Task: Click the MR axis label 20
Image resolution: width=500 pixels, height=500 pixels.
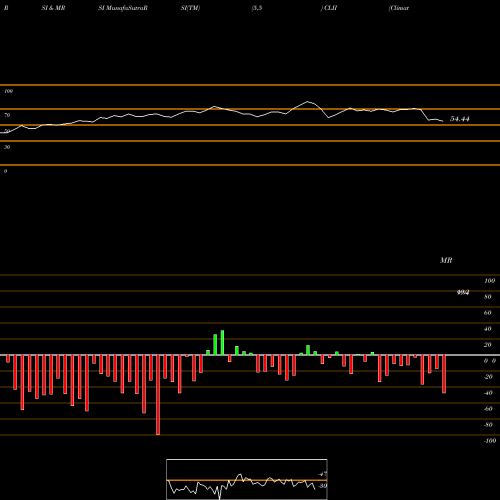Action: coord(488,345)
